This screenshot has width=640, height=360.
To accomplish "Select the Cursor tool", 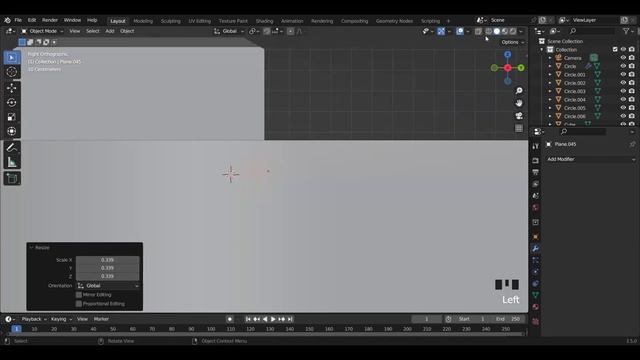I will pos(12,72).
